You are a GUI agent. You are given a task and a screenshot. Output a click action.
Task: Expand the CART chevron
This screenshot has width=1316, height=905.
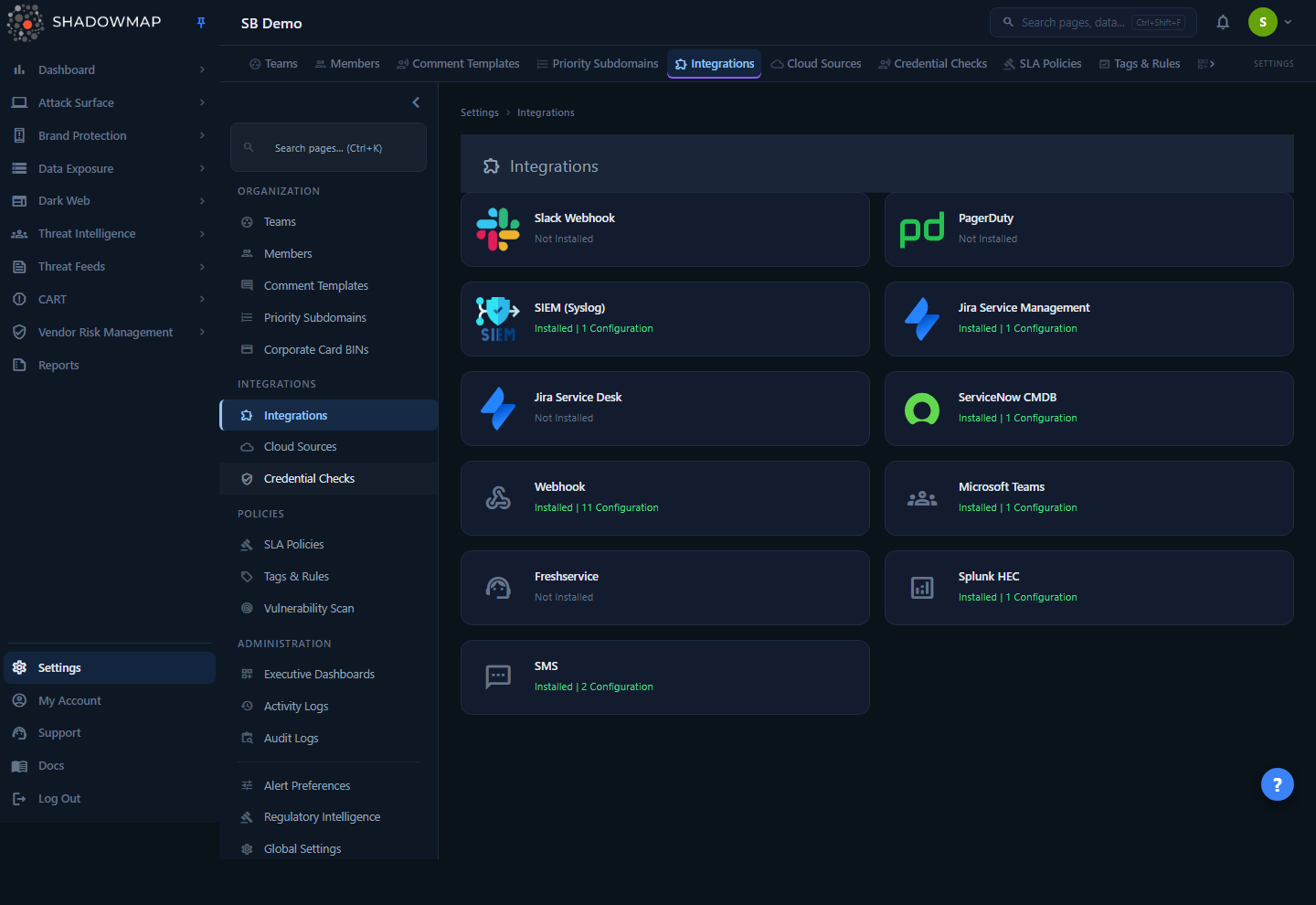coord(202,299)
